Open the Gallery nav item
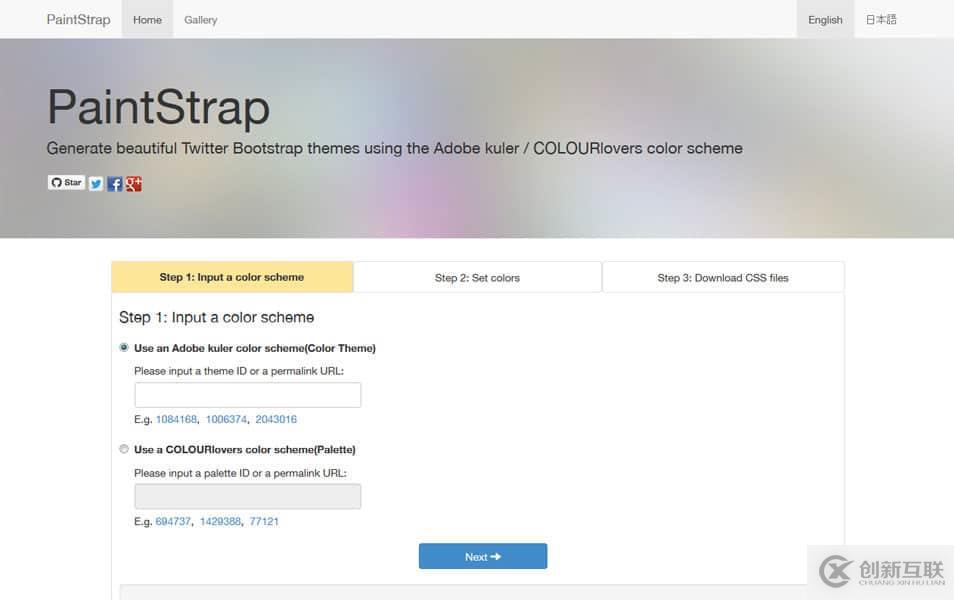 pos(200,20)
